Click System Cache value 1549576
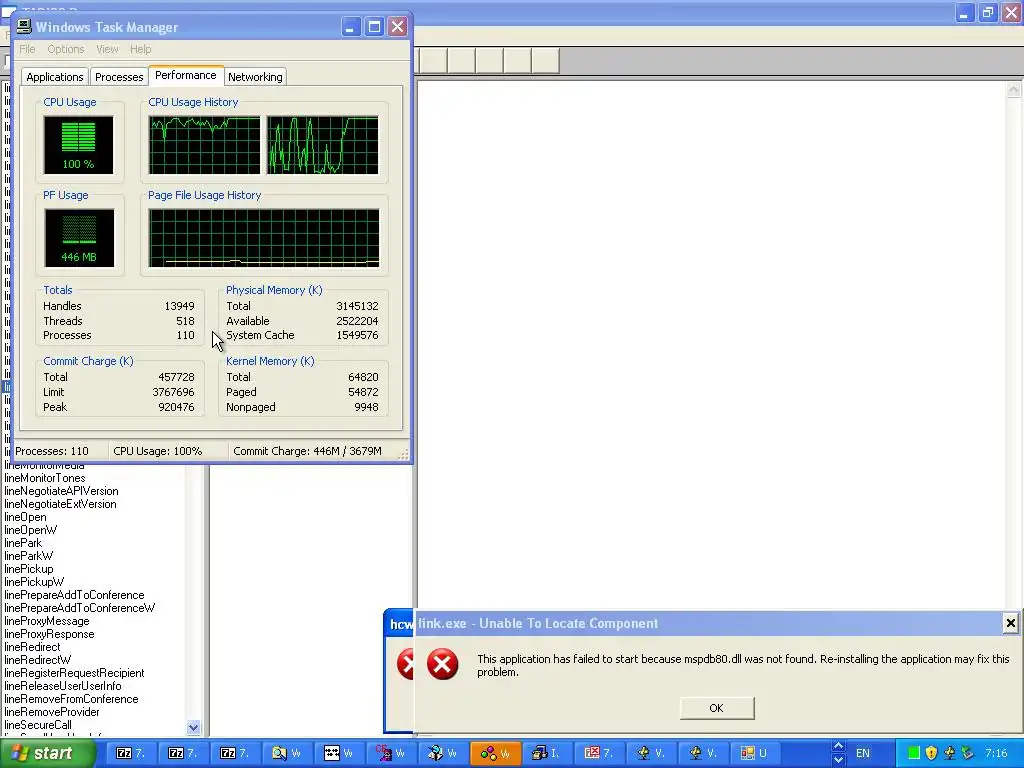The image size is (1024, 768). click(x=357, y=335)
